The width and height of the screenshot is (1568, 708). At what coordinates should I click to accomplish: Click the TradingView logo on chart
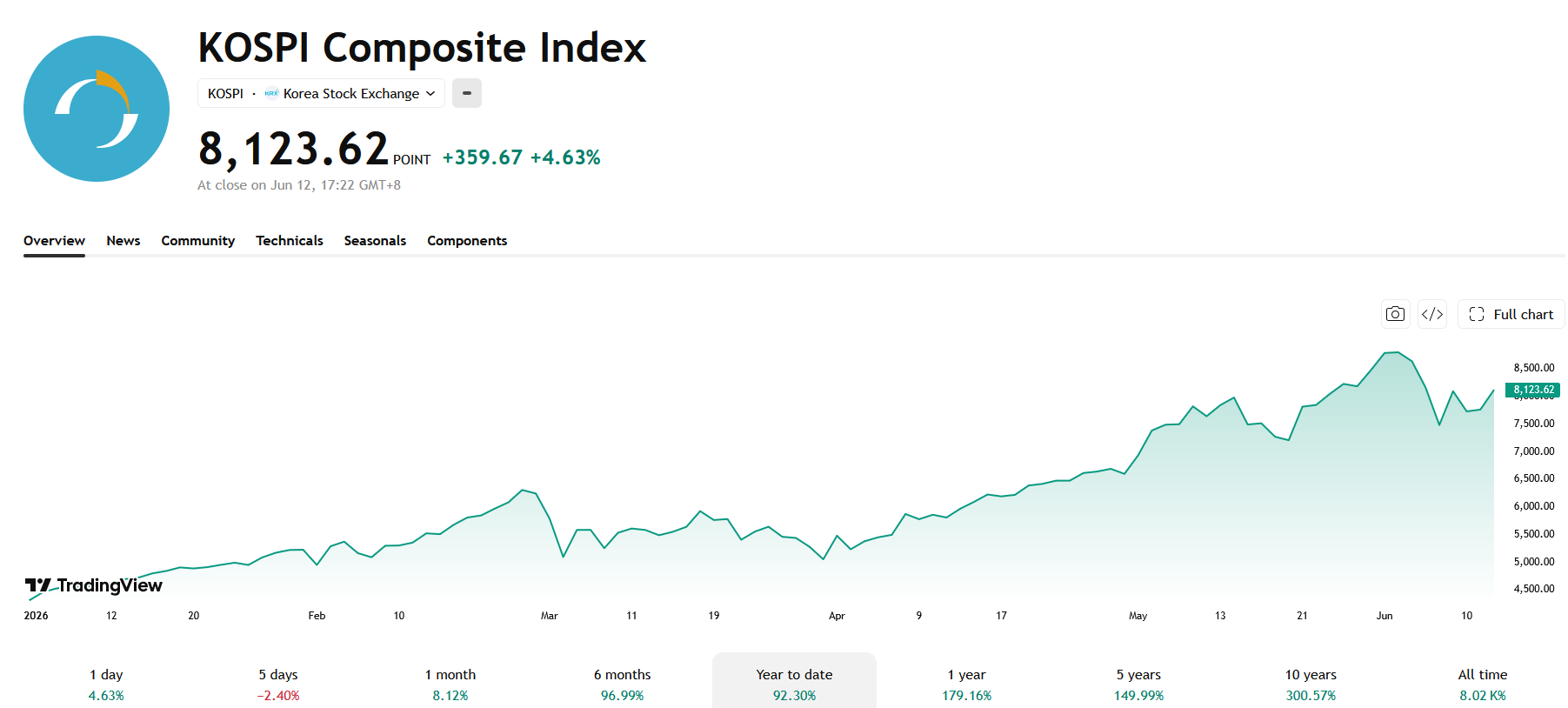94,585
